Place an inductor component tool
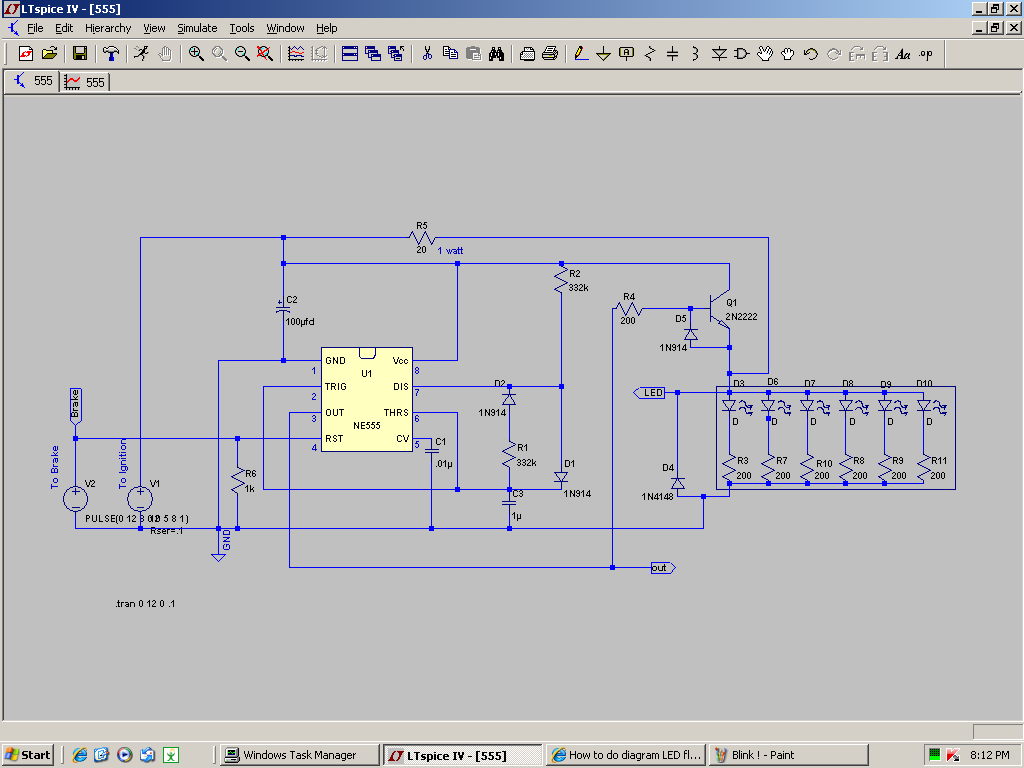 point(696,54)
